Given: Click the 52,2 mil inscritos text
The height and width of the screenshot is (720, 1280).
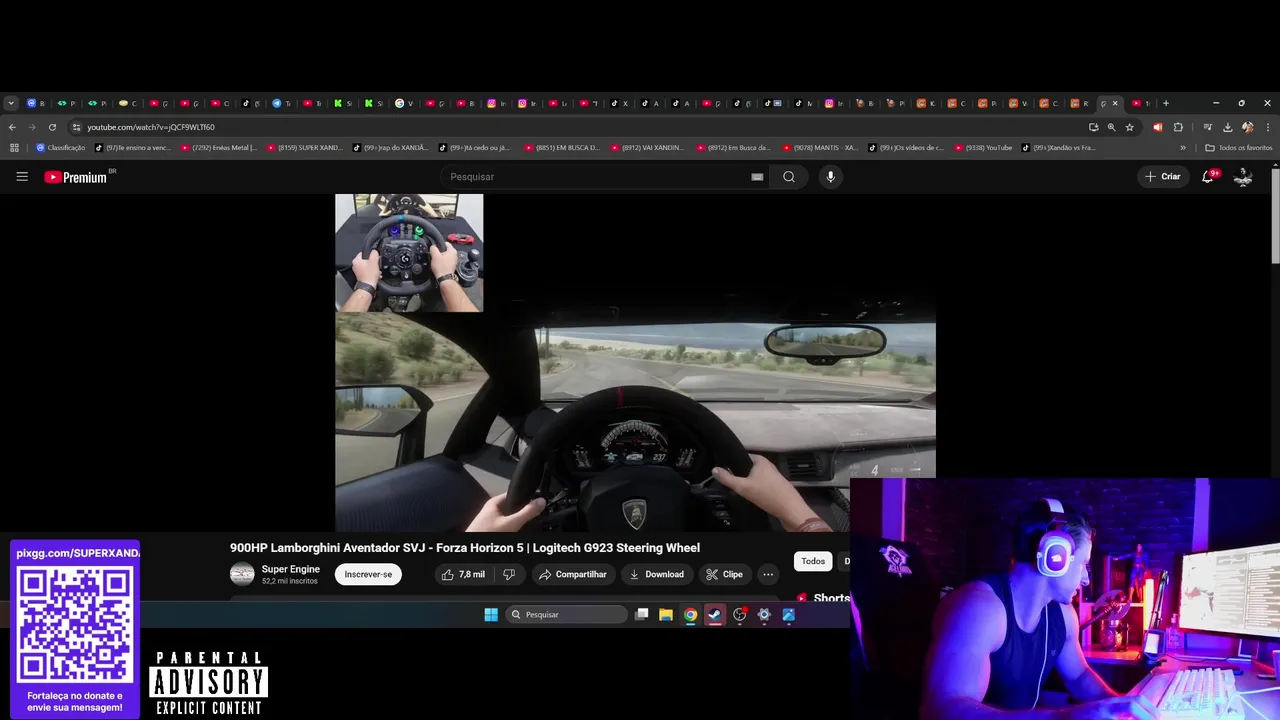Looking at the screenshot, I should click(x=290, y=581).
